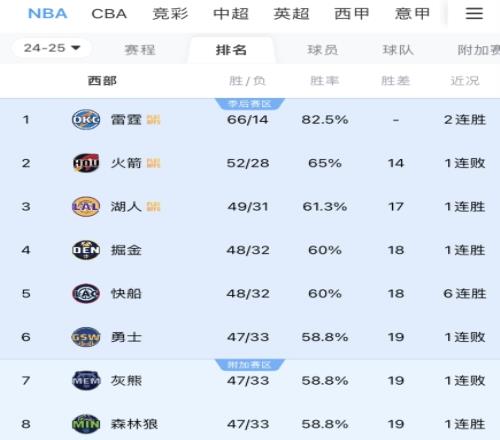
Task: Open the 森林狼 team row
Action: pyautogui.click(x=250, y=424)
